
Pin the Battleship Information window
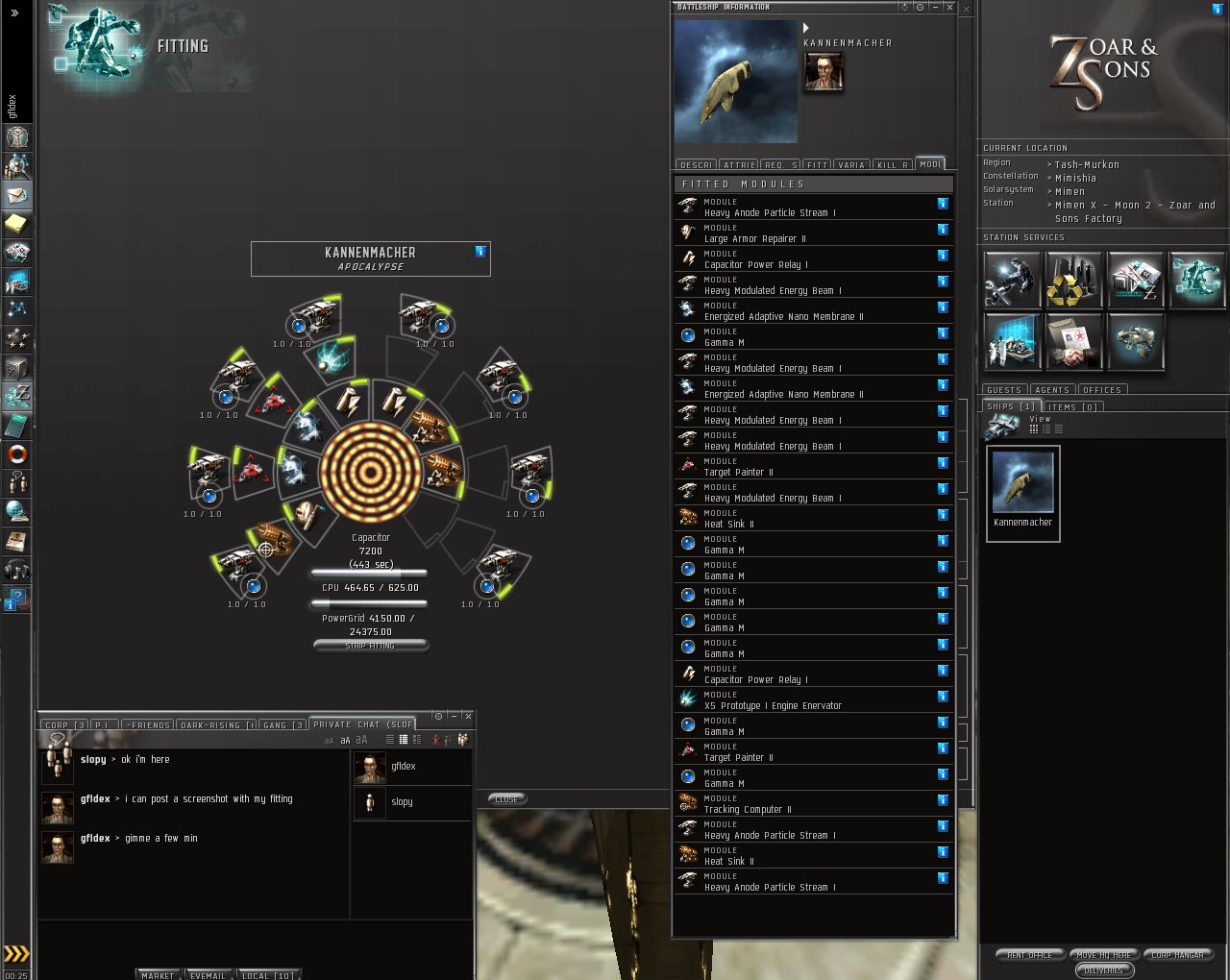tap(920, 7)
